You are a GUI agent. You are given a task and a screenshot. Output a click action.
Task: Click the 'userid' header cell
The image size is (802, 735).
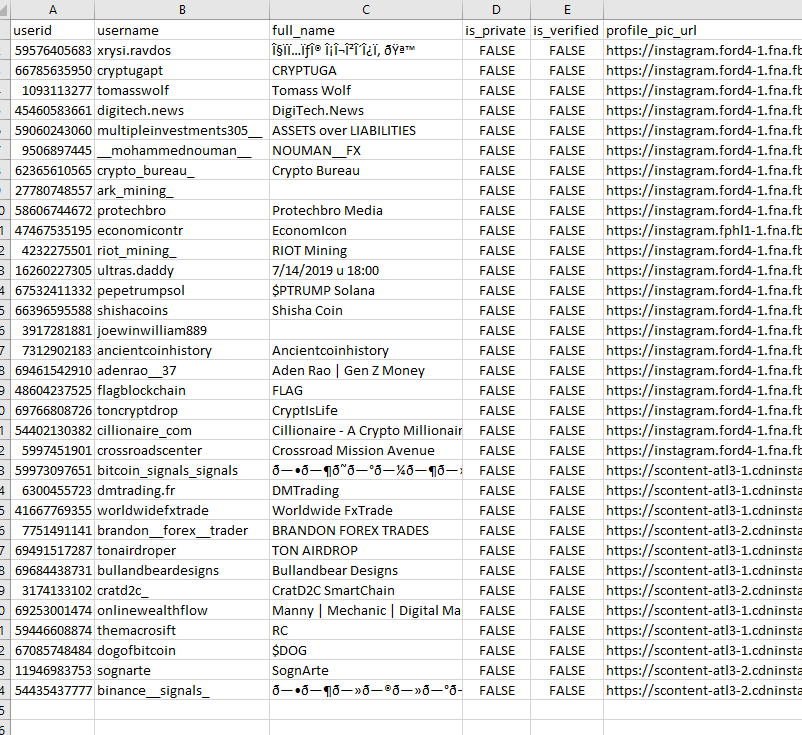pos(53,30)
